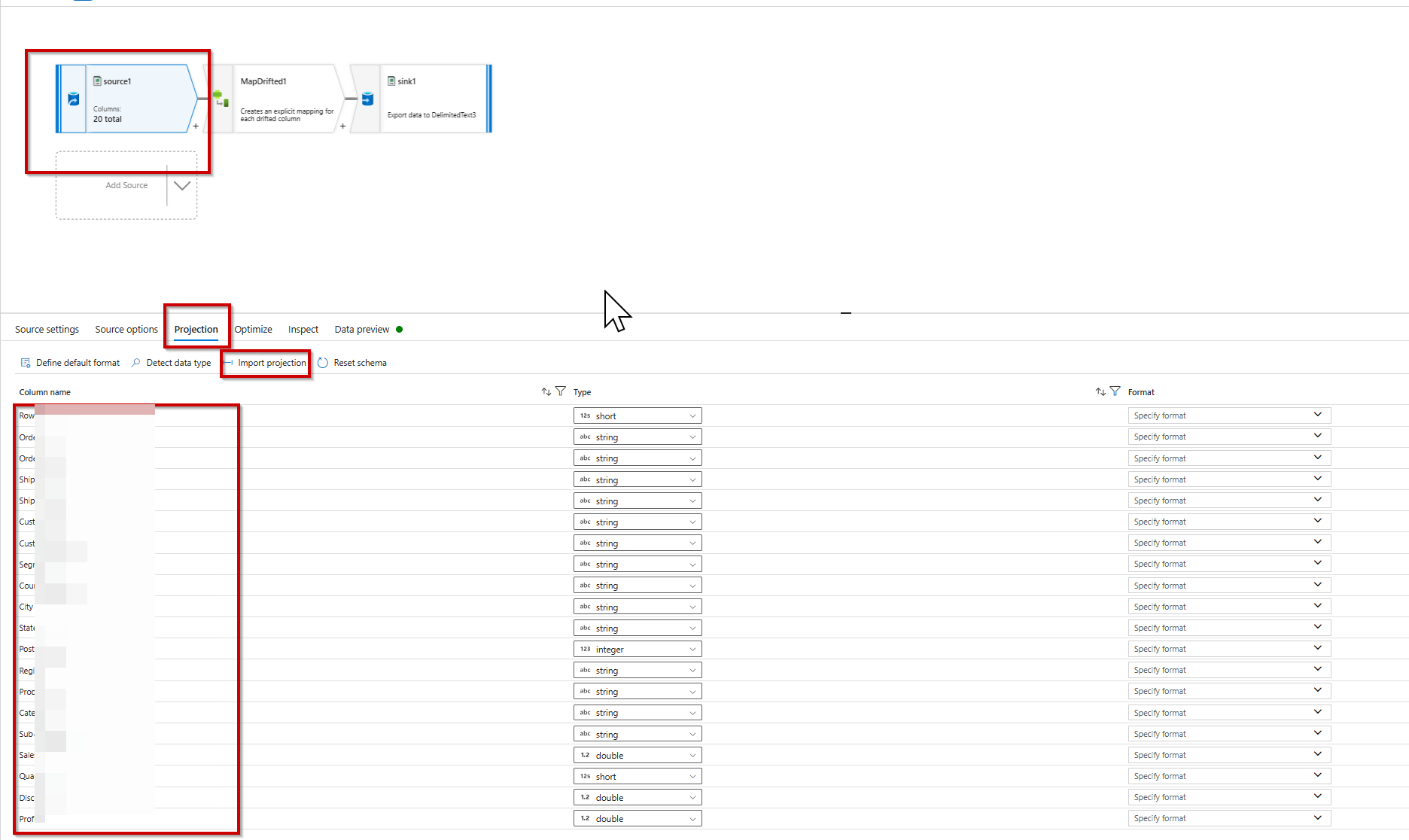The height and width of the screenshot is (840, 1409).
Task: Open the Data preview tab
Action: 362,330
